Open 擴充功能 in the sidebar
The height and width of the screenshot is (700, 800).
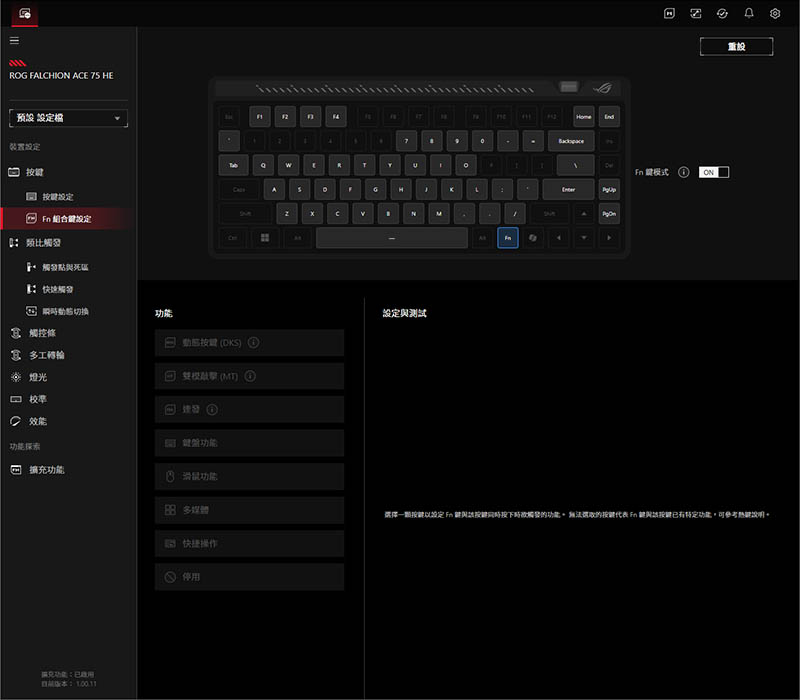46,469
